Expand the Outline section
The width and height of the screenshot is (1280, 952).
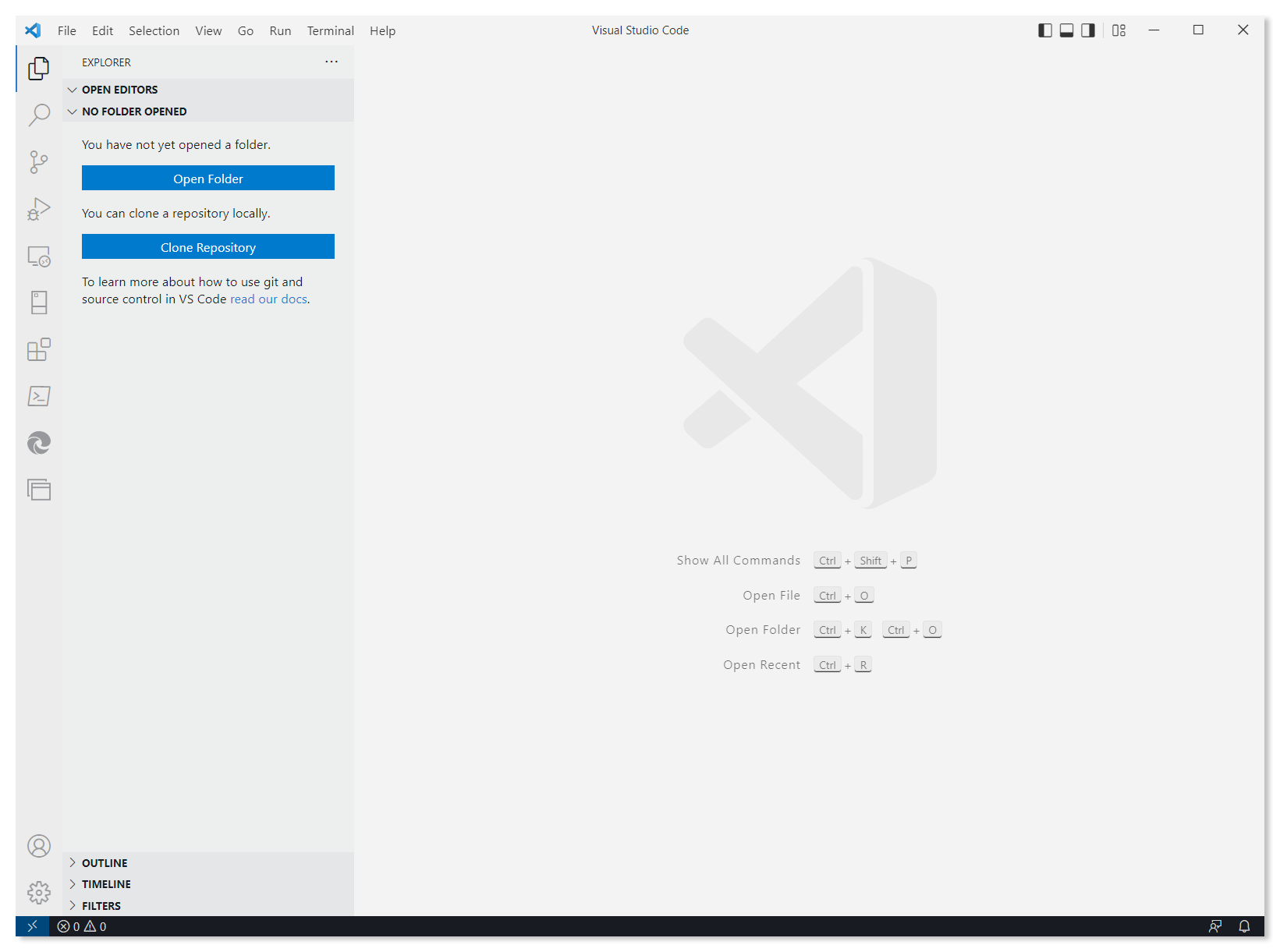(208, 863)
